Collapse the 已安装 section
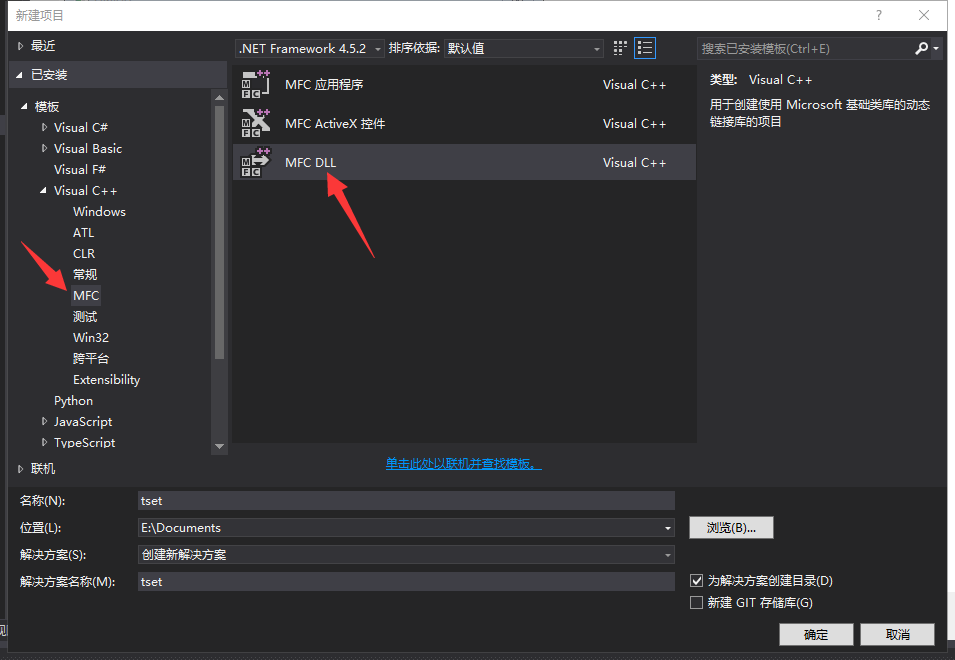This screenshot has width=955, height=660. pyautogui.click(x=19, y=75)
